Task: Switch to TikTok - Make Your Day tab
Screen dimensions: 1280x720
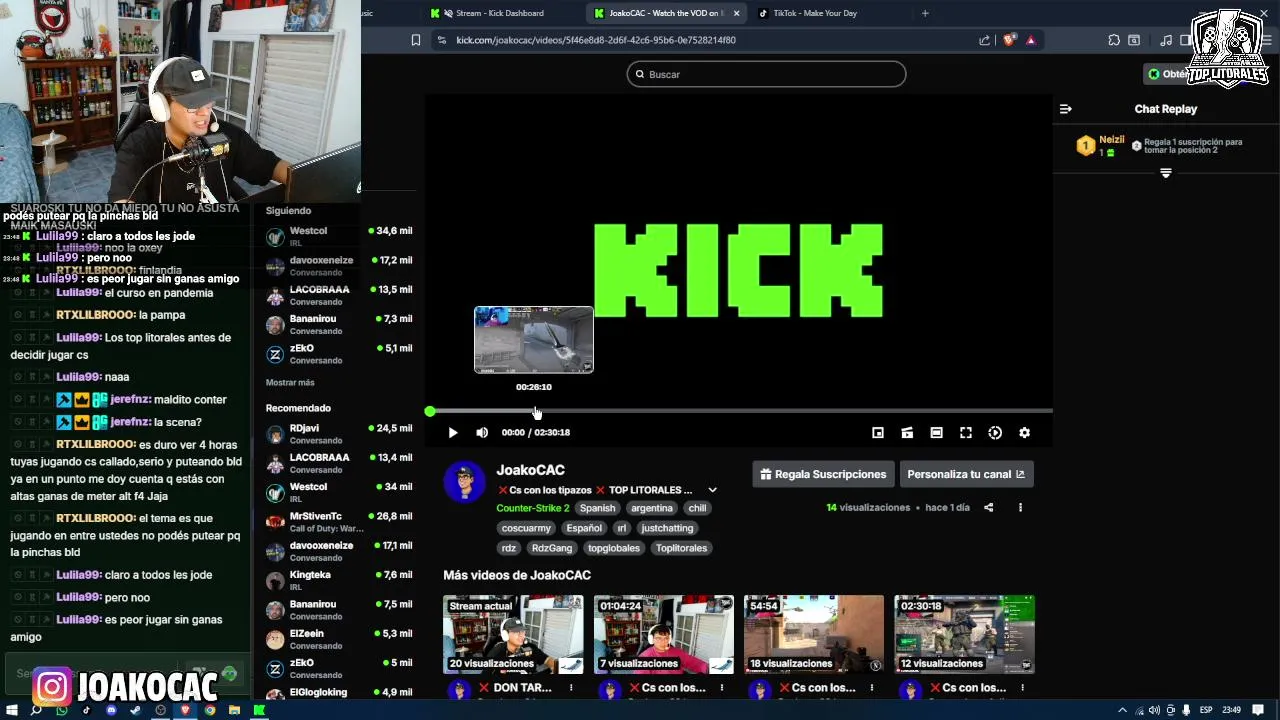Action: coord(815,13)
